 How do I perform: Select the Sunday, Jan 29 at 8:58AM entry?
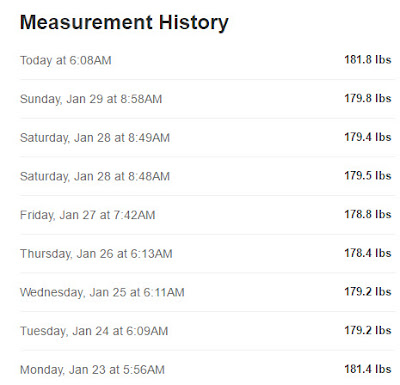tap(207, 99)
